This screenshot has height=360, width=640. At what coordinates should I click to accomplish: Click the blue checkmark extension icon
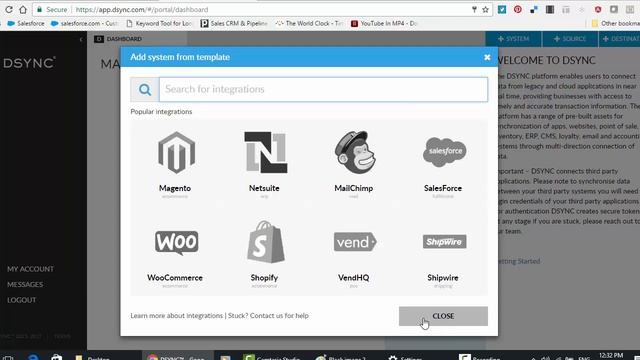(x=502, y=9)
